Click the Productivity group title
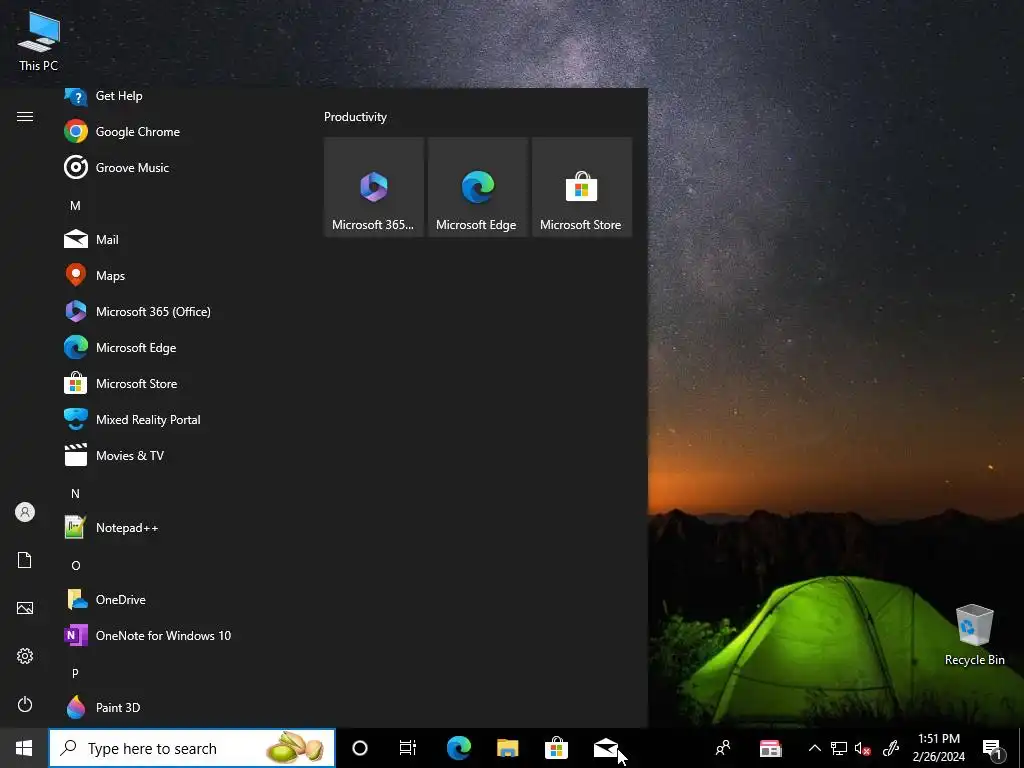This screenshot has height=768, width=1024. click(x=355, y=117)
